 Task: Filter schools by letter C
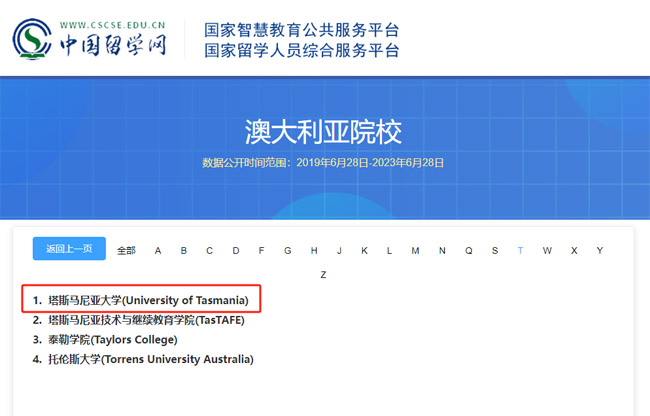point(209,251)
